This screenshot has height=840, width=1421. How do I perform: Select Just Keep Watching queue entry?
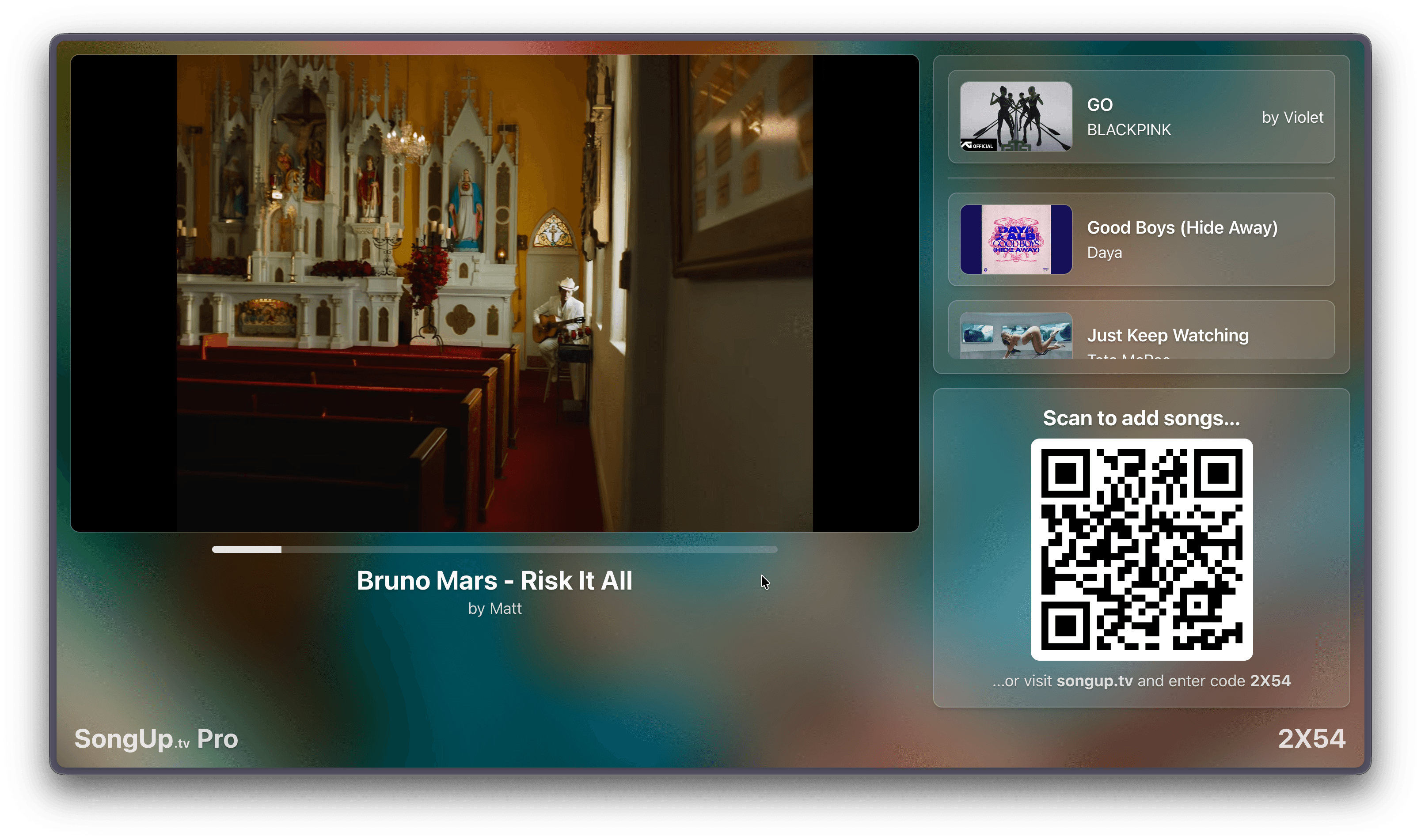[x=1167, y=335]
